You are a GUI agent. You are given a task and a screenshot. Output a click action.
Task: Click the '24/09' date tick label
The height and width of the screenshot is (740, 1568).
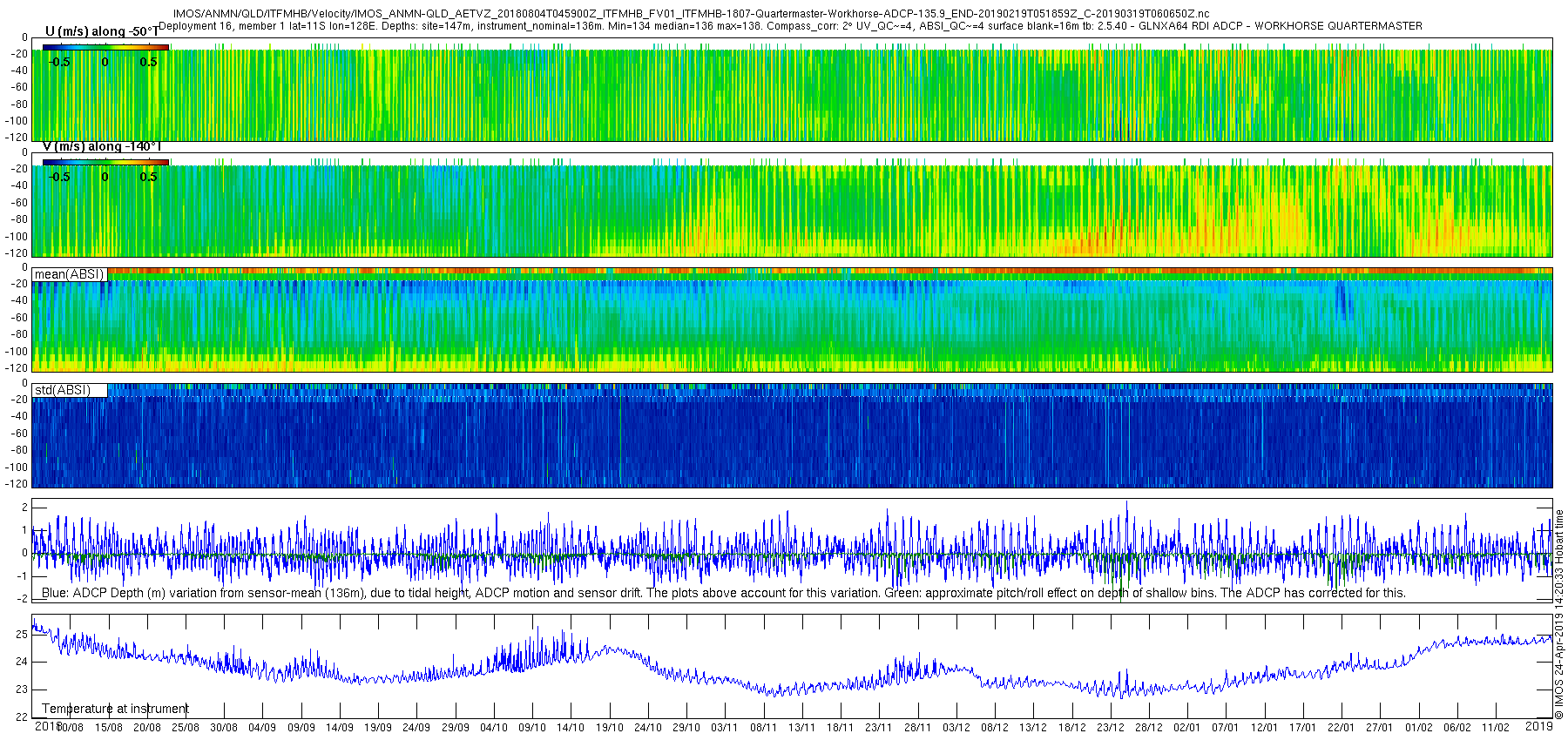coord(416,728)
